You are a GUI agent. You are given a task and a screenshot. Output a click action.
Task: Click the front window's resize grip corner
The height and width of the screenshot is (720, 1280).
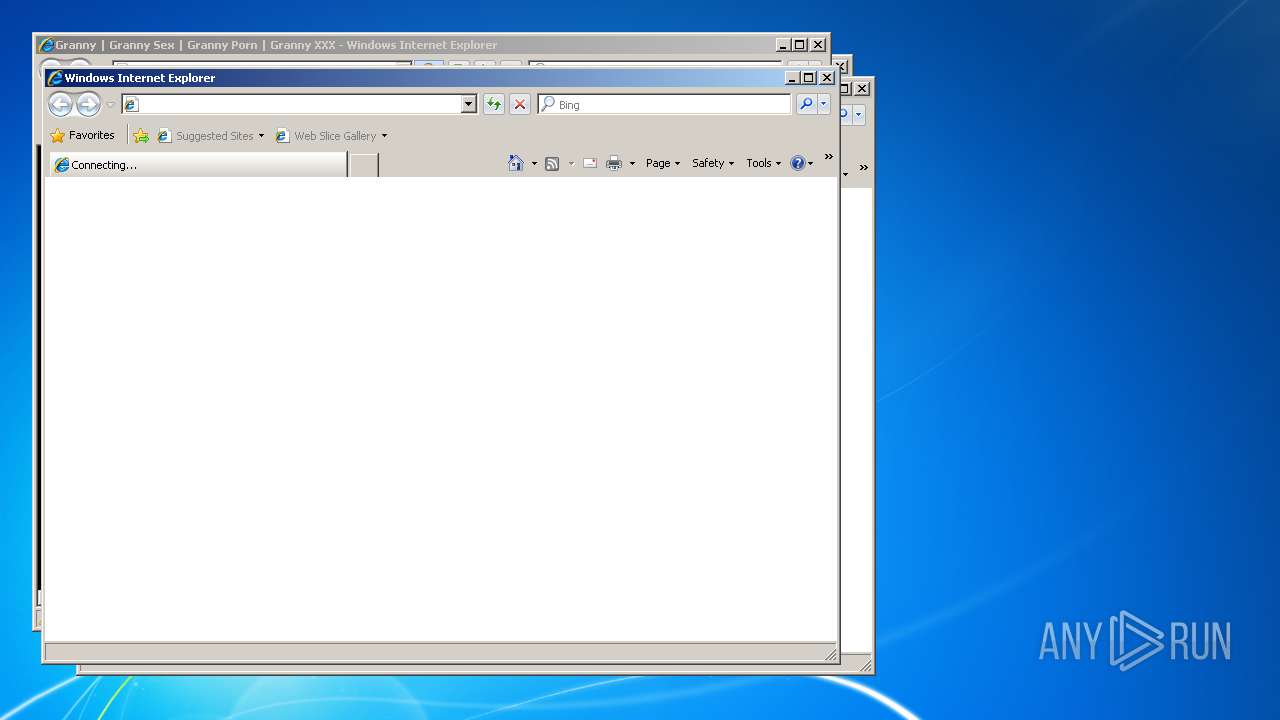[x=830, y=654]
